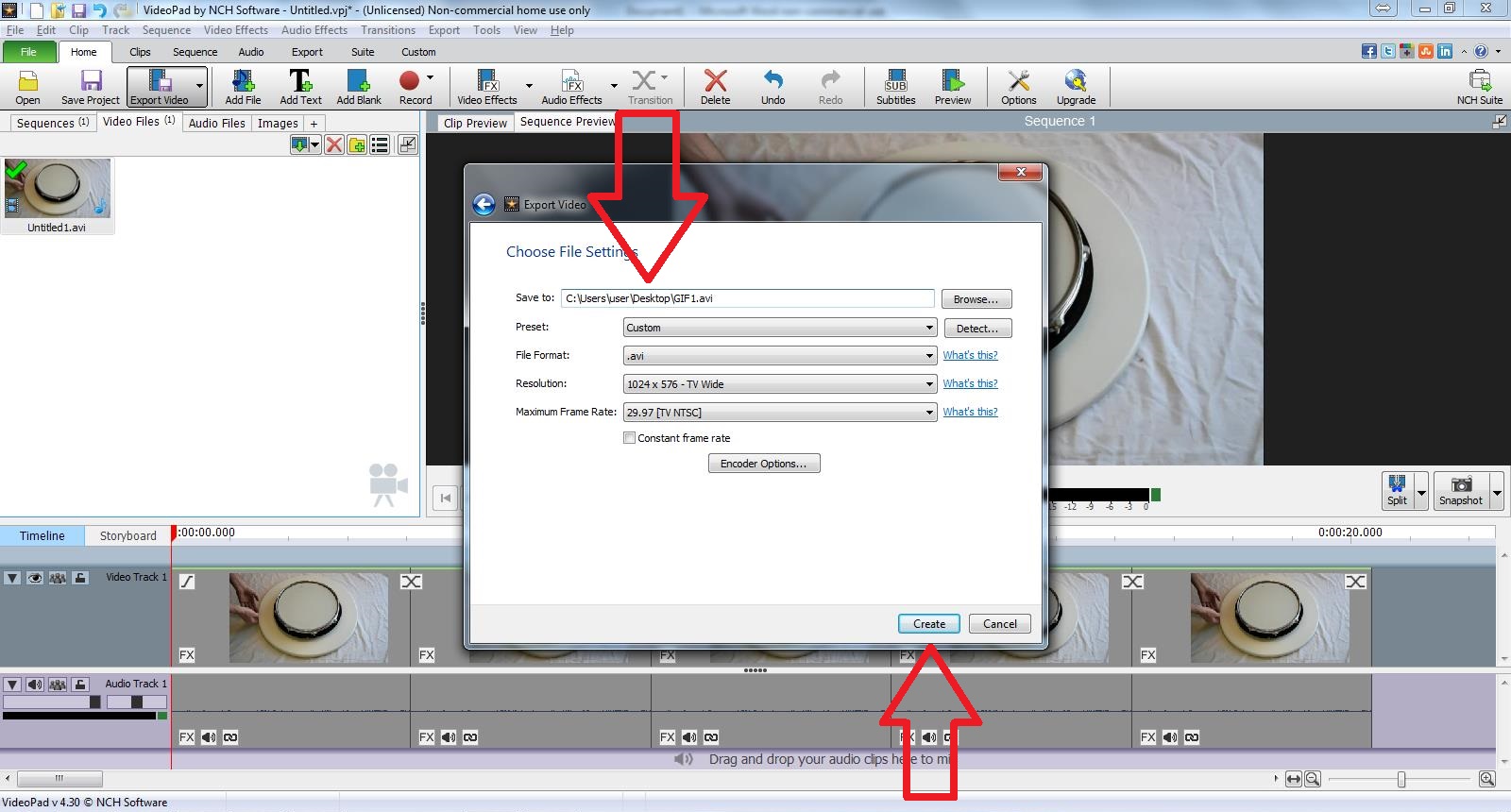Image resolution: width=1511 pixels, height=812 pixels.
Task: Open the File Format dropdown showing .avi
Action: (x=780, y=356)
